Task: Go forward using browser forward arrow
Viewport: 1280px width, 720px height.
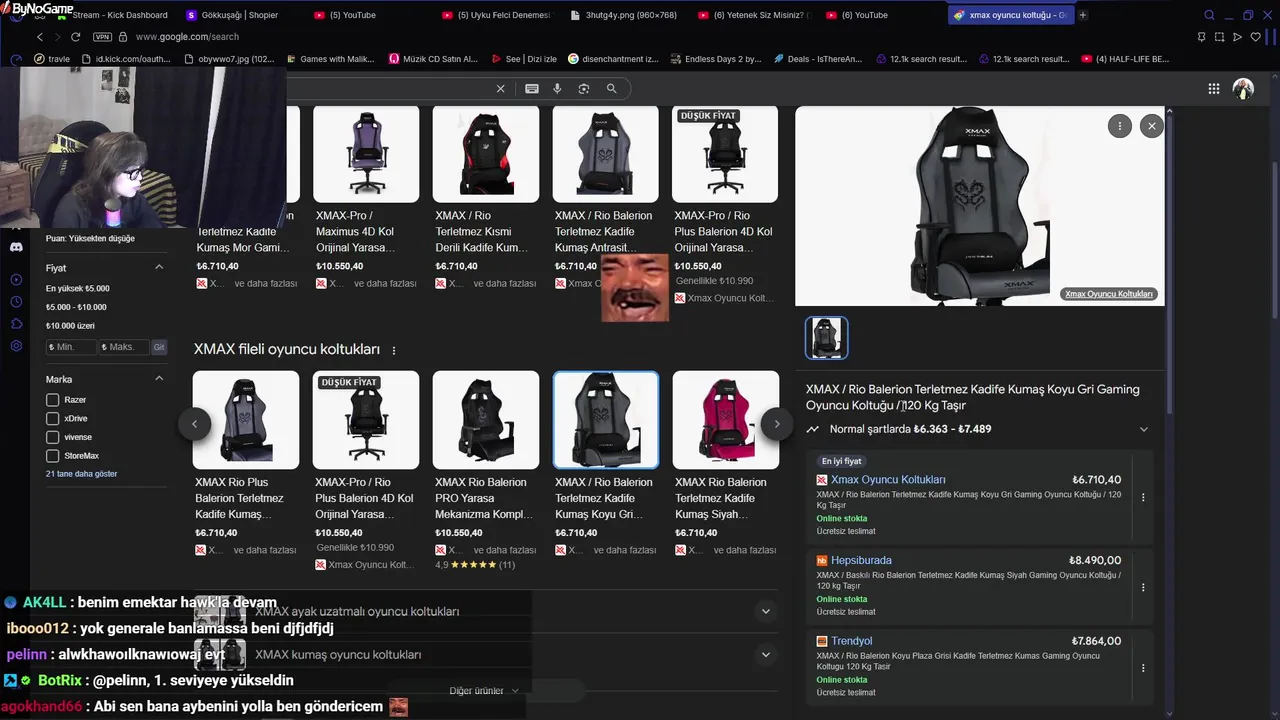Action: click(x=57, y=37)
